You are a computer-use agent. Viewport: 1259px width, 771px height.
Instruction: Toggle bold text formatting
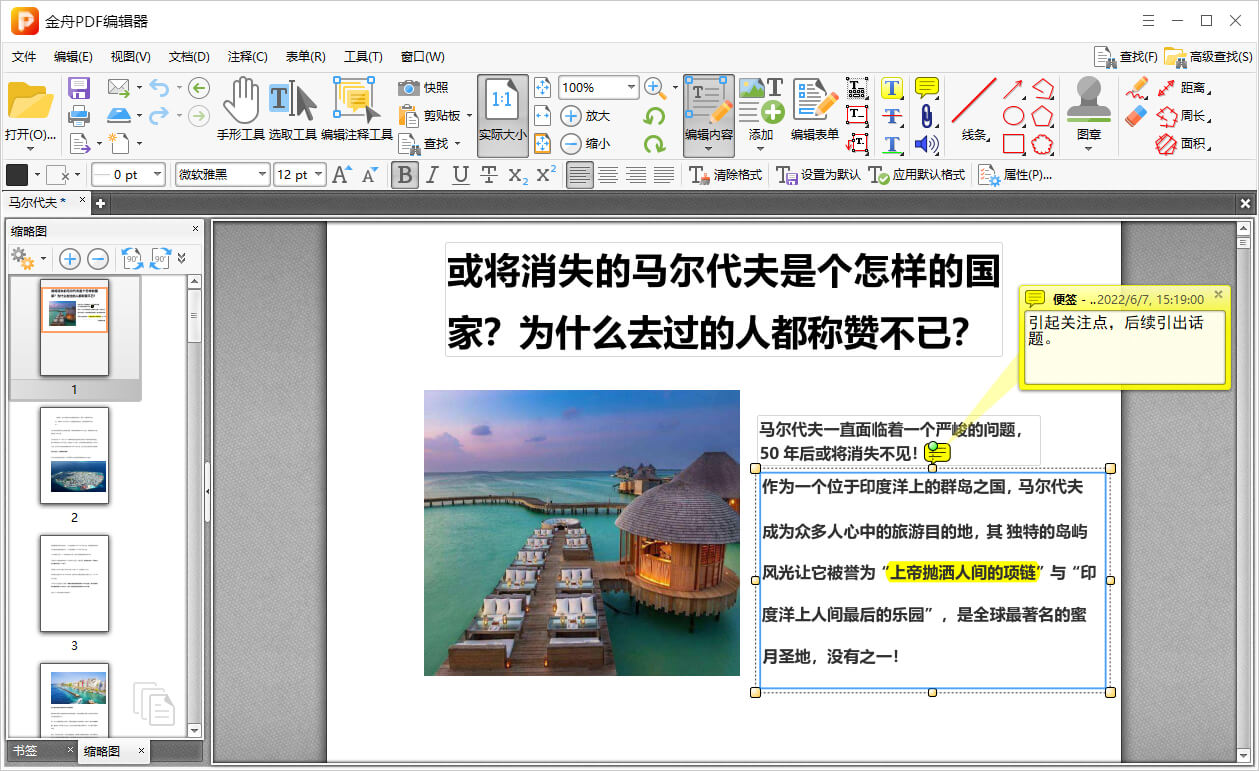404,175
